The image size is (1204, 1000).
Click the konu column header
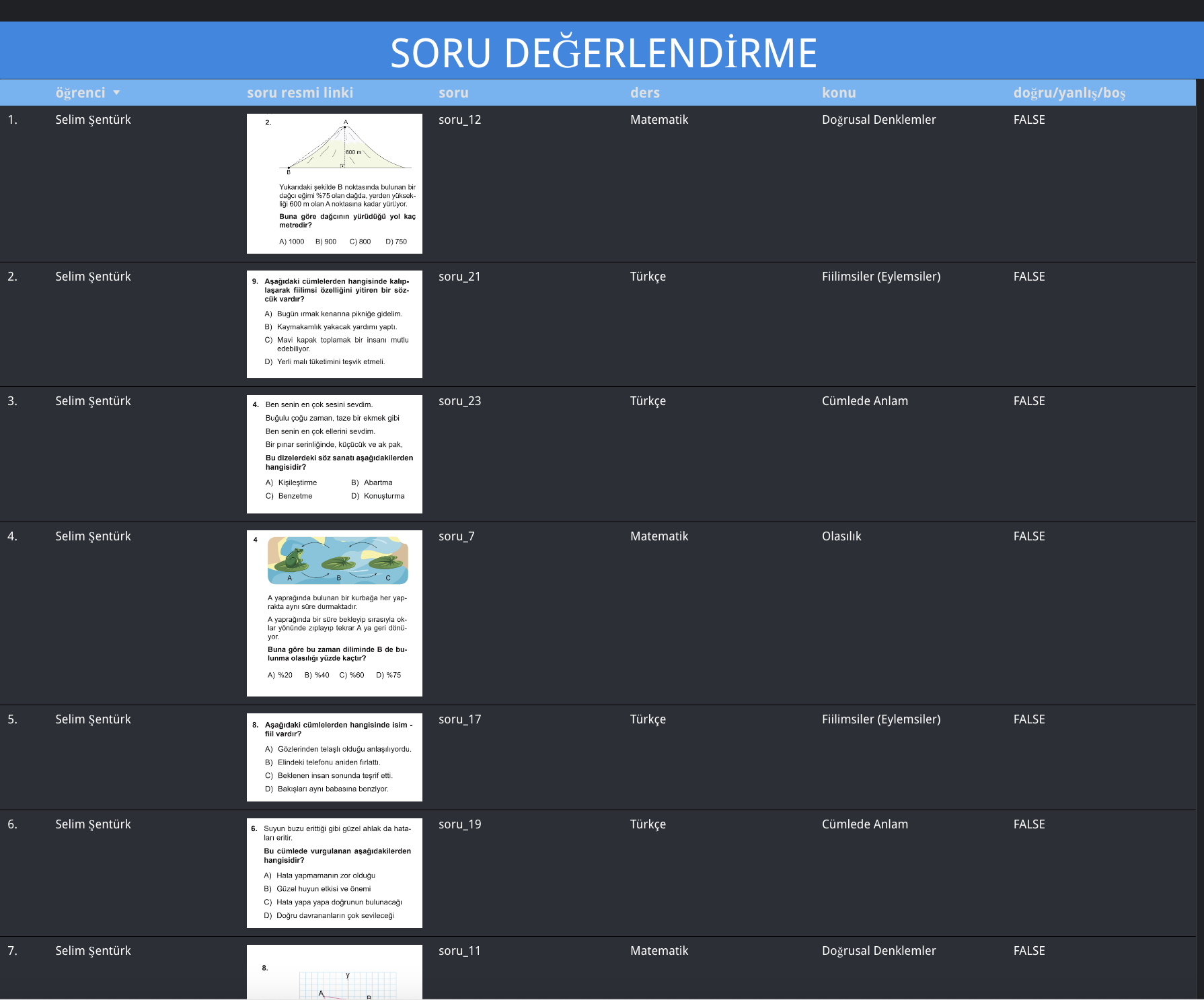[839, 93]
